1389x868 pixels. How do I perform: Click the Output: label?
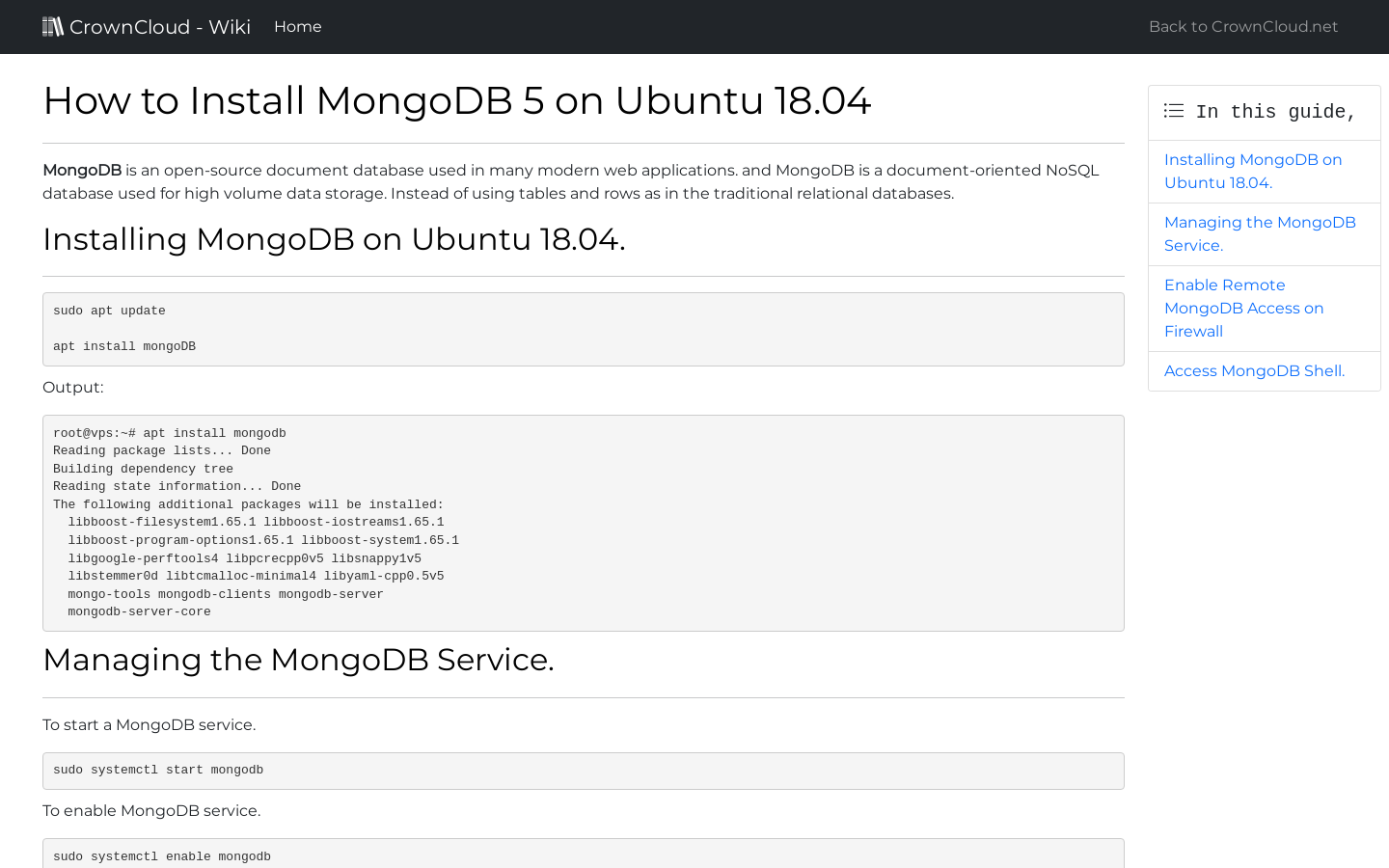[73, 388]
